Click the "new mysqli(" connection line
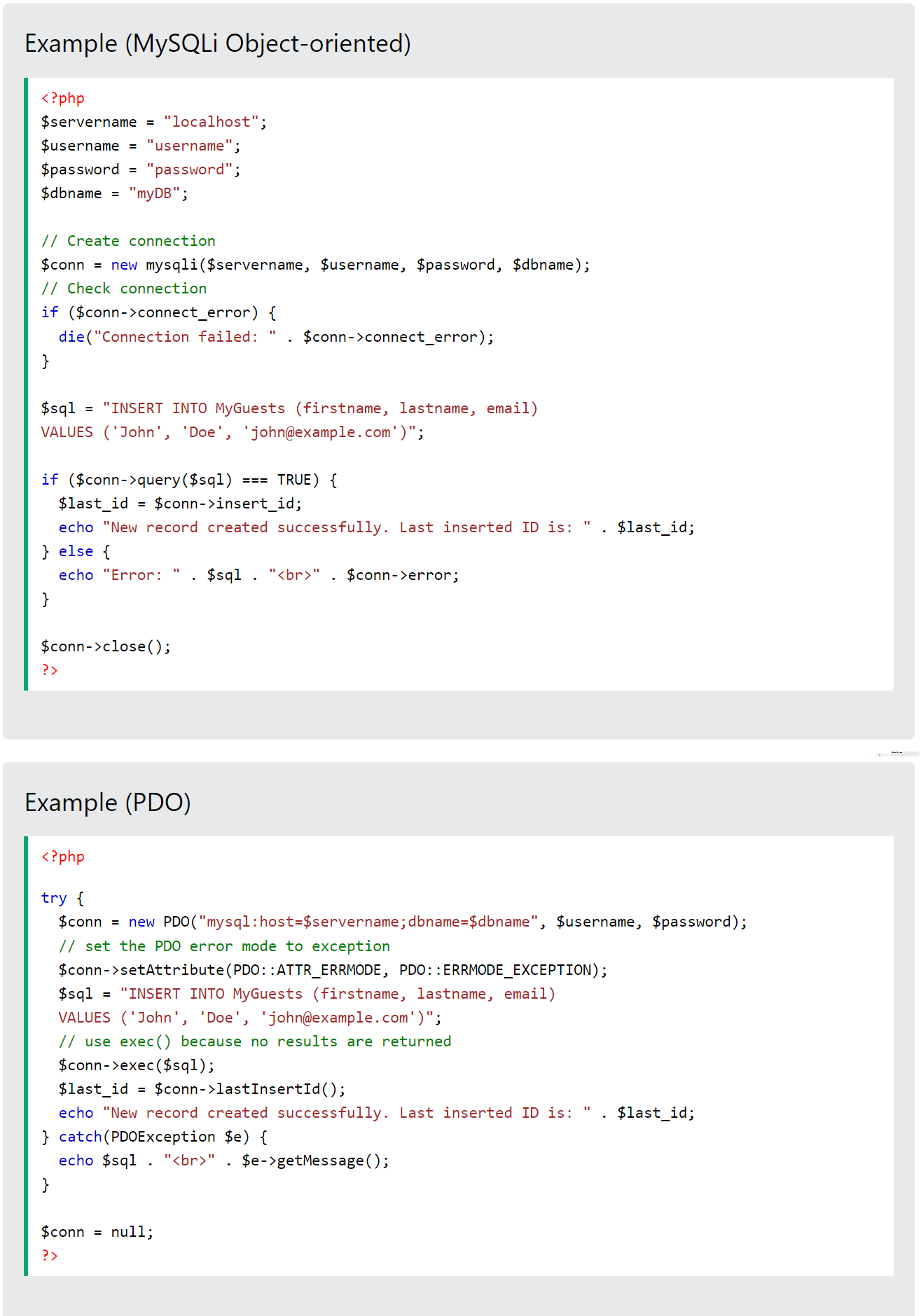 pos(315,265)
